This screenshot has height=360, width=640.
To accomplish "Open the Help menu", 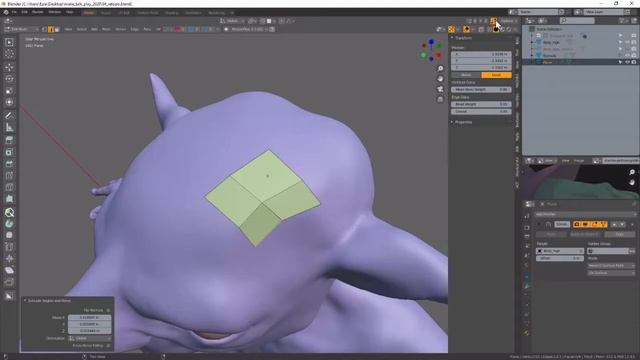I will pos(70,12).
